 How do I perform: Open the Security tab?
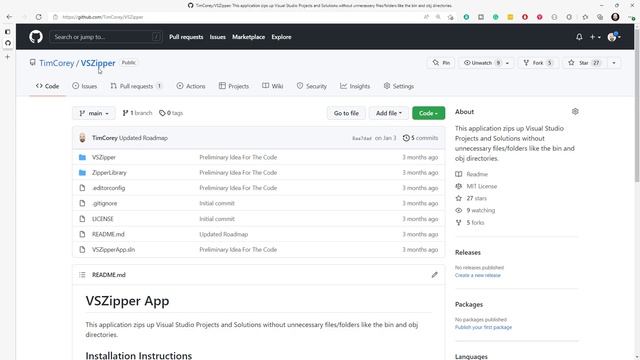pyautogui.click(x=311, y=86)
